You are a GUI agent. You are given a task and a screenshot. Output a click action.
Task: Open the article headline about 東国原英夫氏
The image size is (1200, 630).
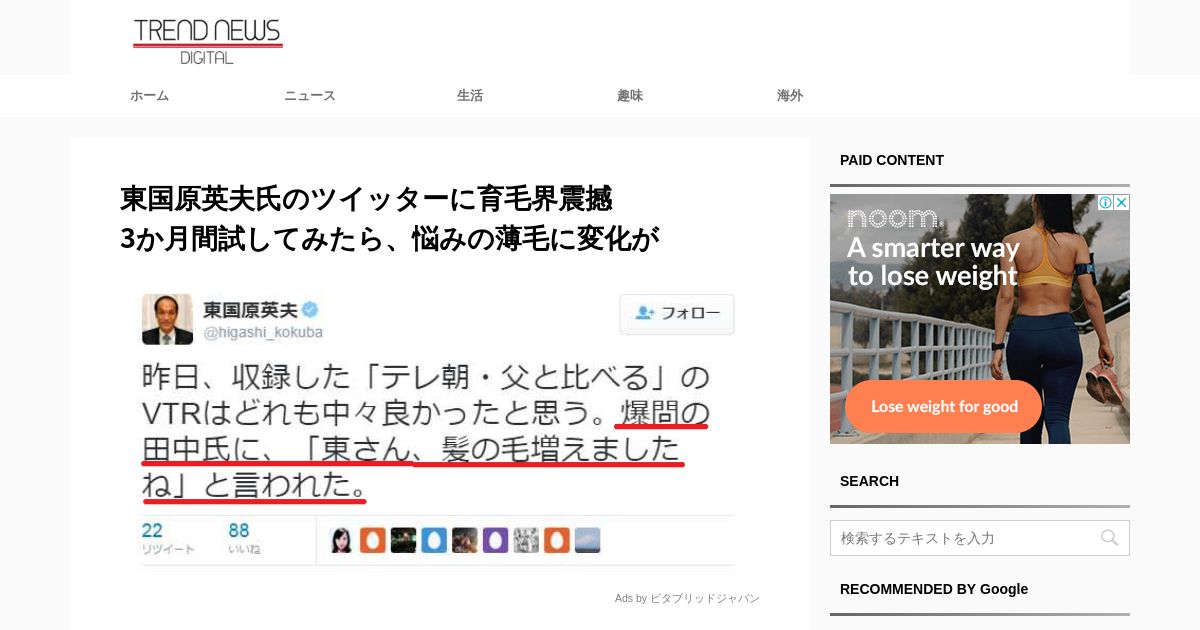point(390,219)
